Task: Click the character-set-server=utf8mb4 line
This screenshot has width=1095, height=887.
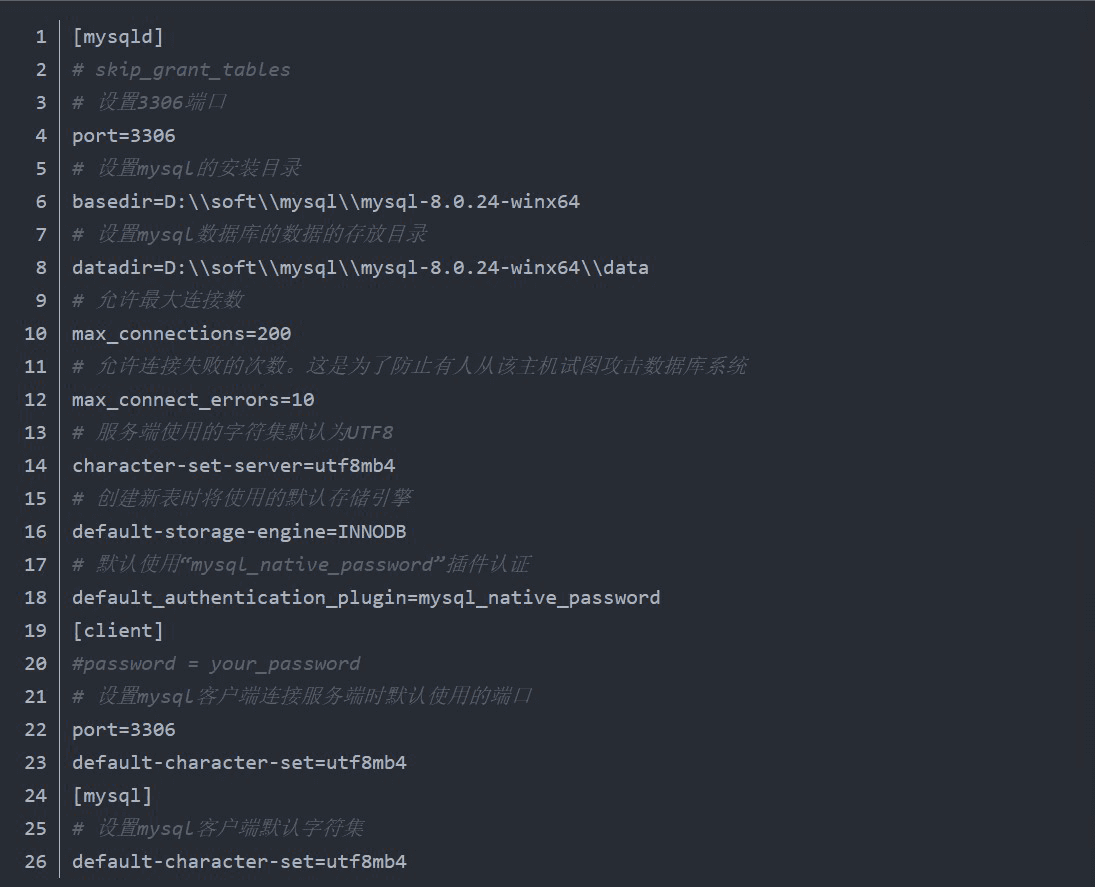Action: (239, 466)
